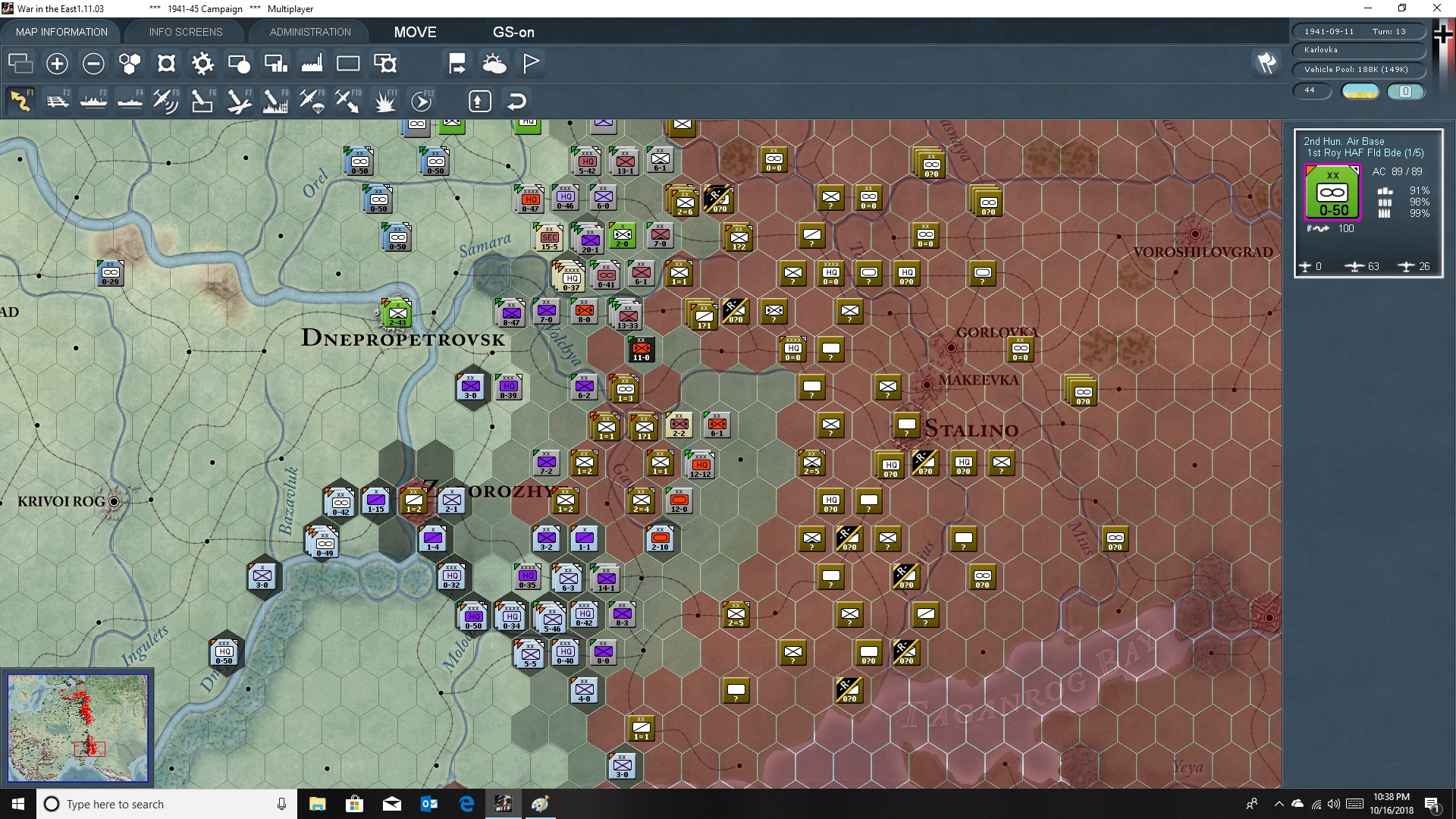Screen dimensions: 1456x819
Task: Open the weather display icon
Action: click(x=495, y=64)
